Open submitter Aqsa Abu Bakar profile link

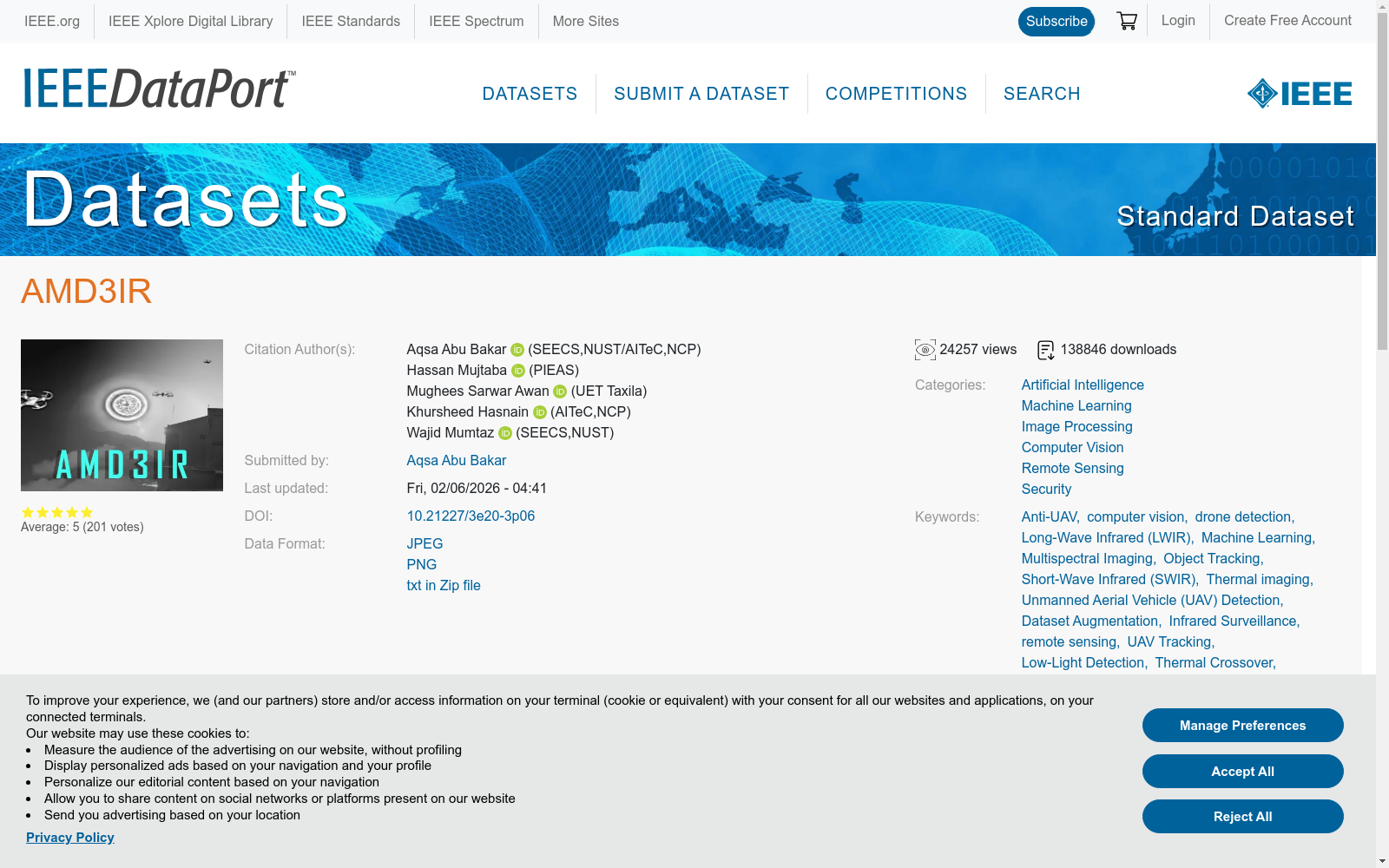(x=457, y=461)
